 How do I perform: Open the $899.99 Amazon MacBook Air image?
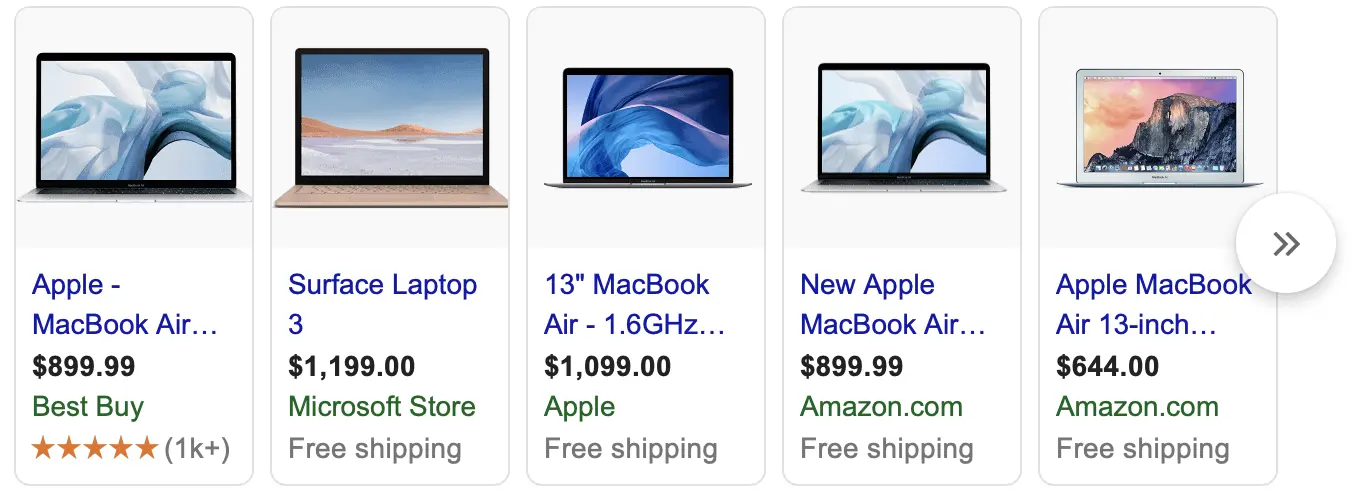(x=902, y=128)
